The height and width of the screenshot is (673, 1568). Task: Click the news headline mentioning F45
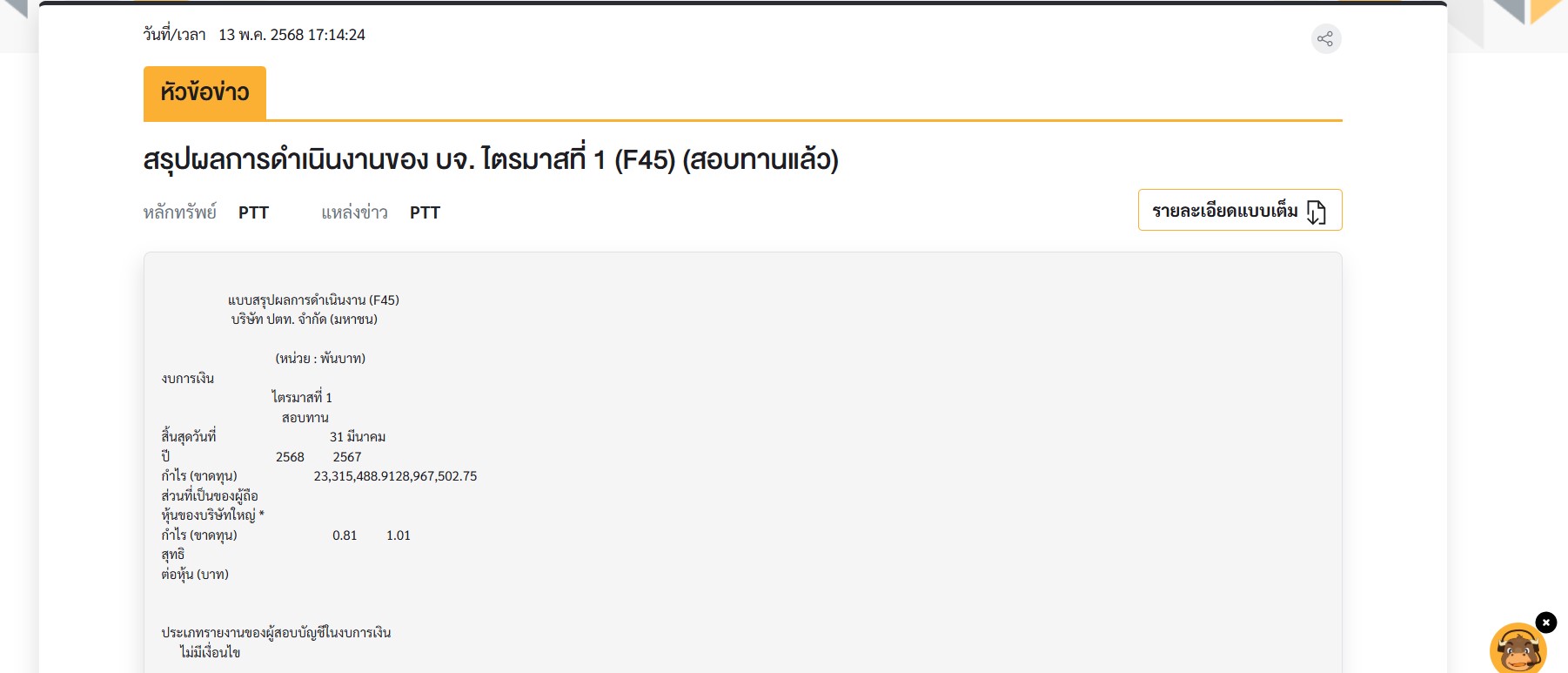(x=490, y=159)
